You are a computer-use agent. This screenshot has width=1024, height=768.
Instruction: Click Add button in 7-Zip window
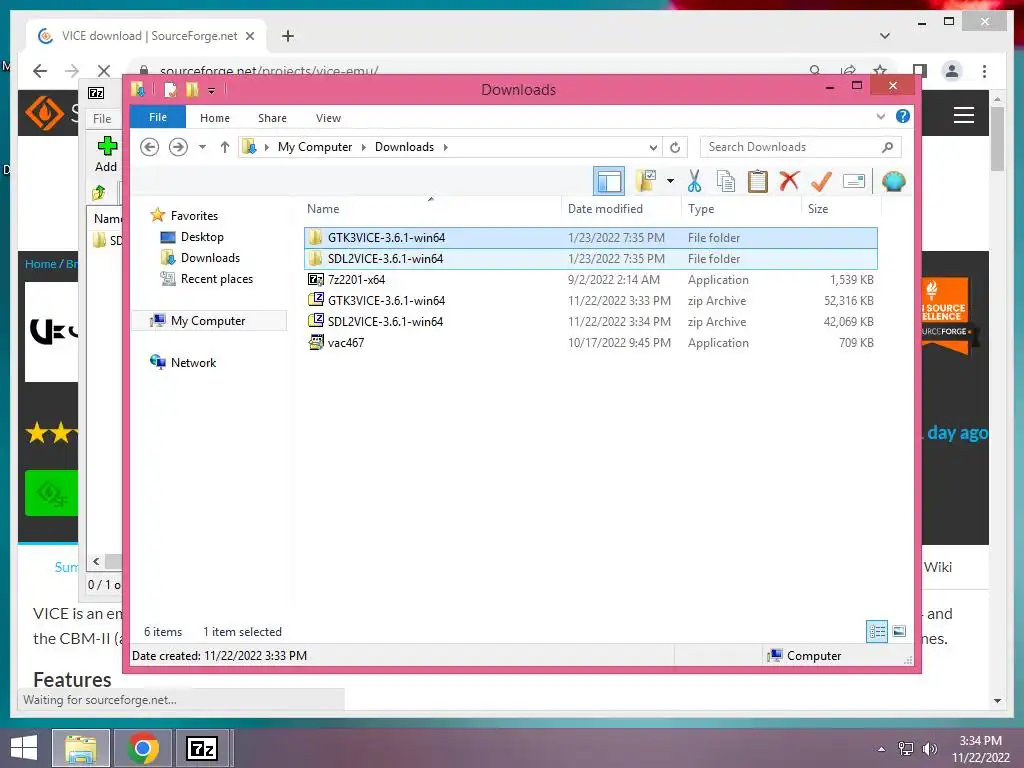[106, 154]
